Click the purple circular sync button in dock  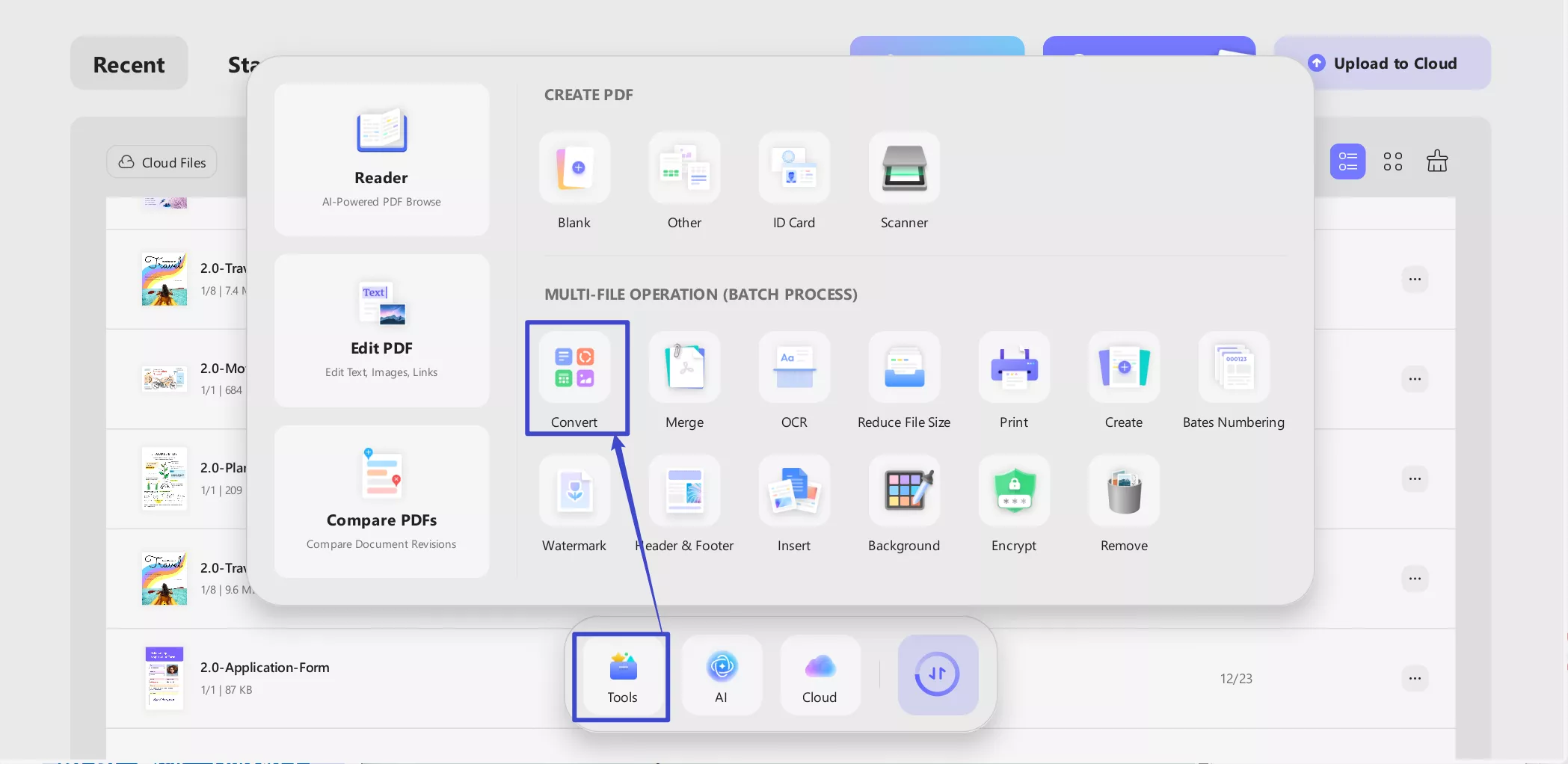coord(938,674)
